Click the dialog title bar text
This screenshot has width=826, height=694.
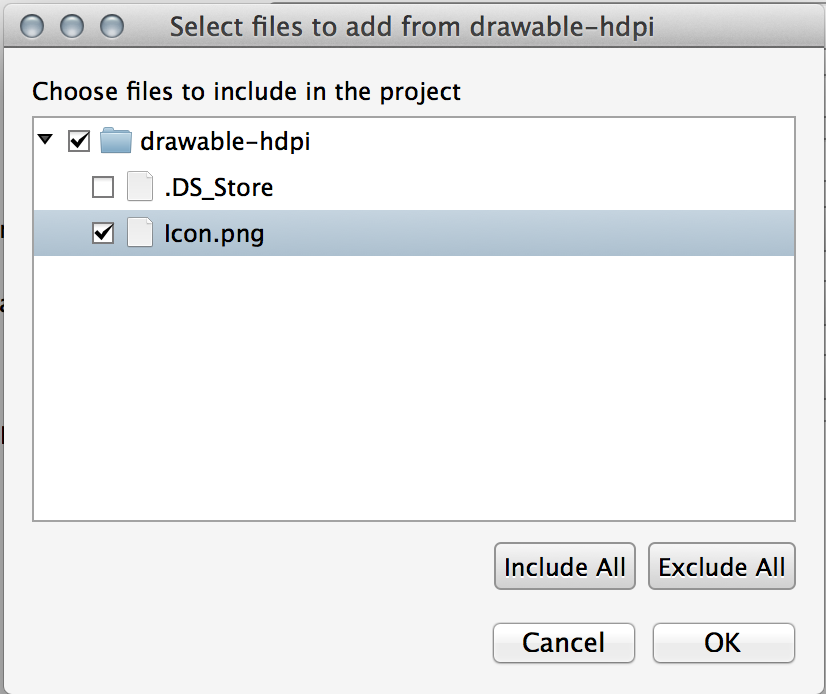point(411,26)
